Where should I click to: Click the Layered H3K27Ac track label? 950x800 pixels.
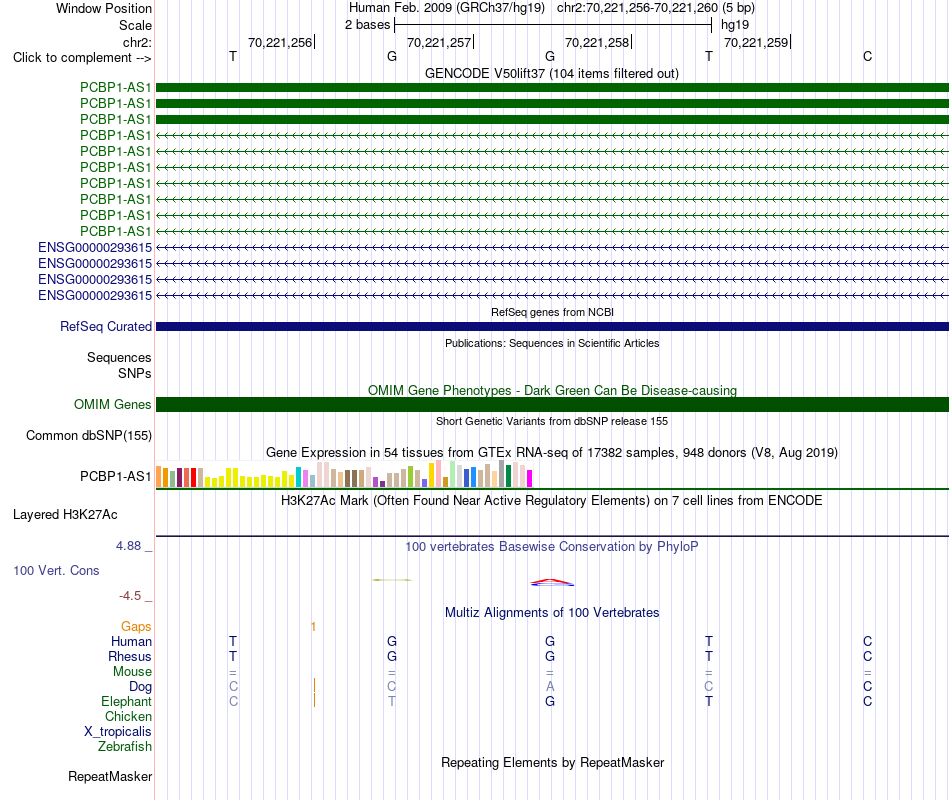pyautogui.click(x=65, y=515)
